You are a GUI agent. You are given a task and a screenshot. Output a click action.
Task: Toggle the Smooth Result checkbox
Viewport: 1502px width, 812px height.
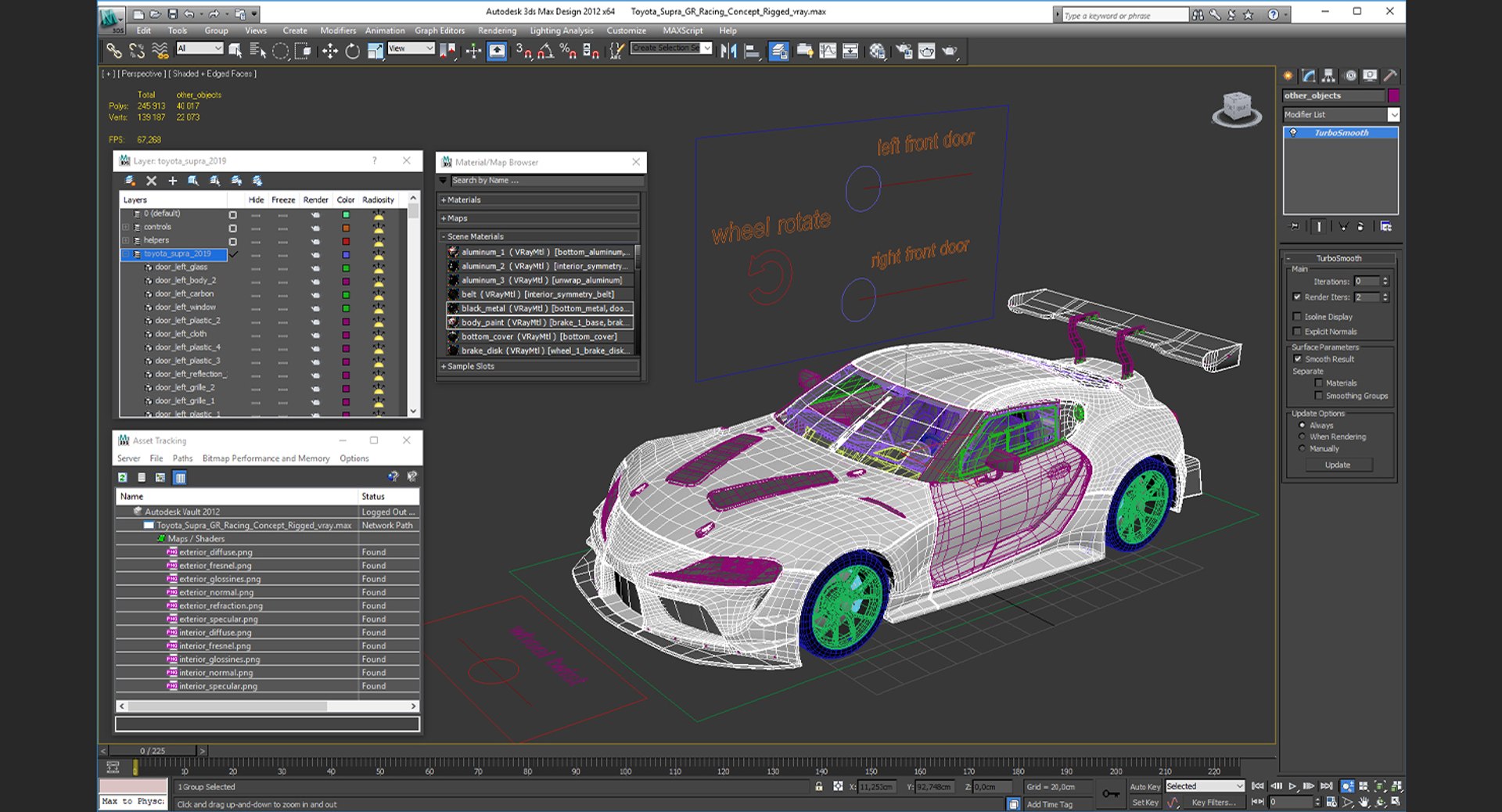pyautogui.click(x=1298, y=359)
